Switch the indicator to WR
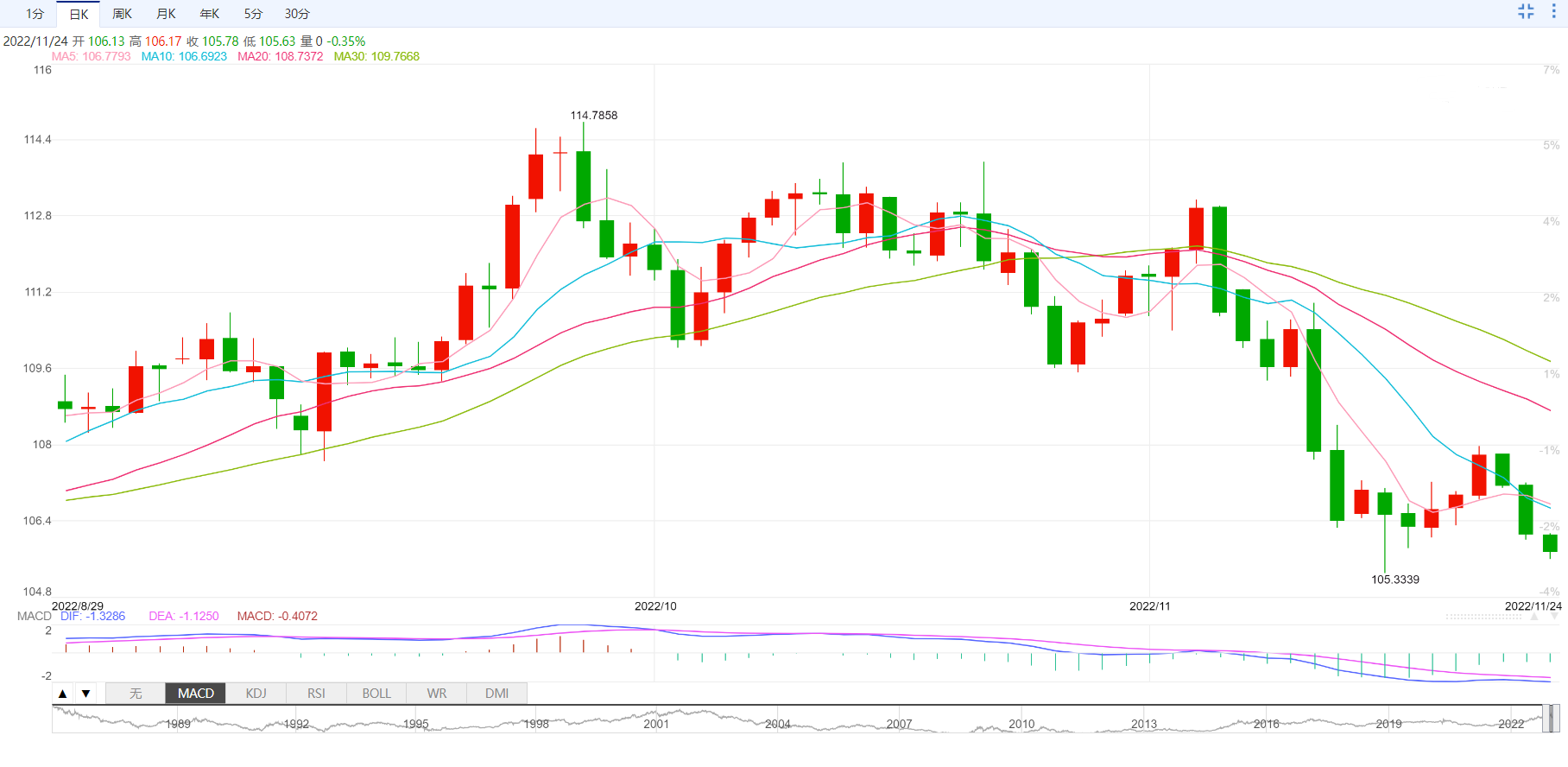Screen dimensions: 1568x767 [437, 694]
